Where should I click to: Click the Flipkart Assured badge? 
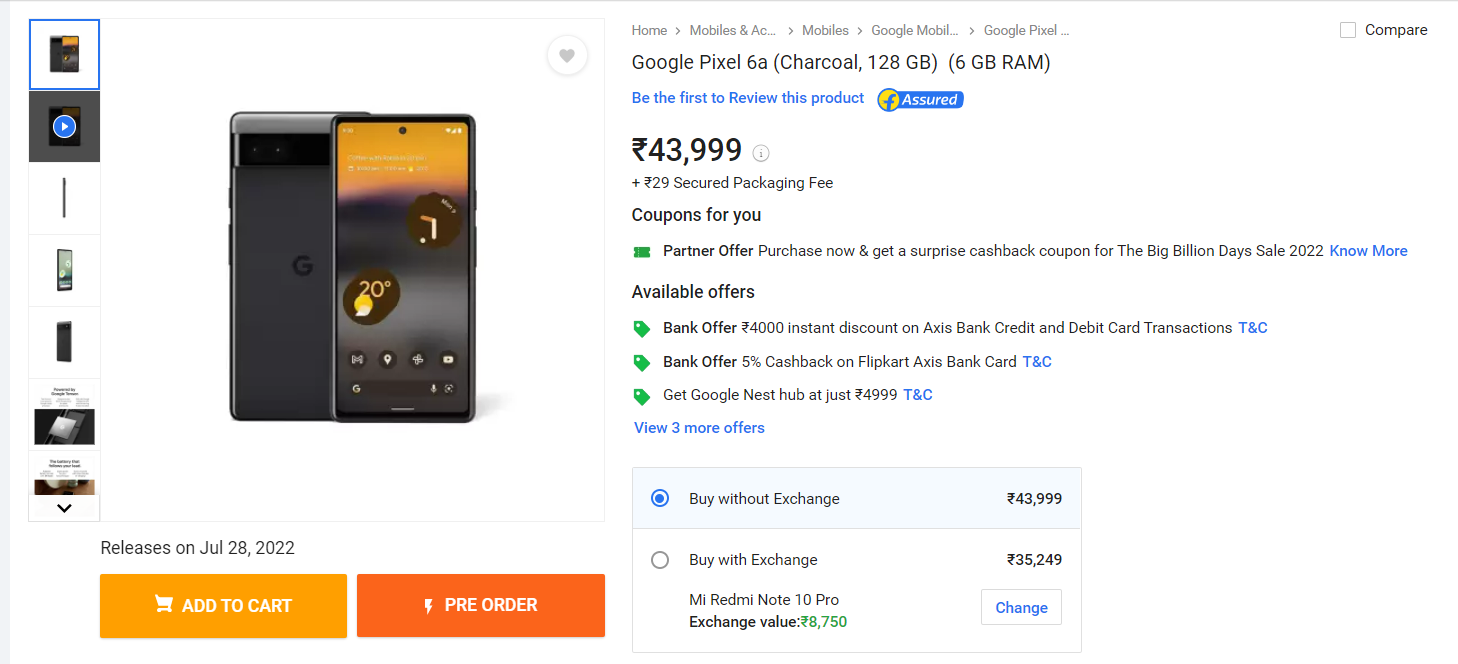pos(919,99)
